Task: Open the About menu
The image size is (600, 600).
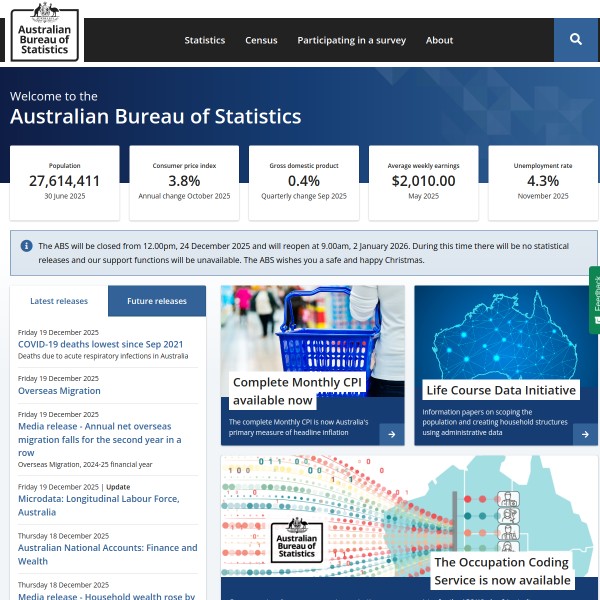Action: 439,41
